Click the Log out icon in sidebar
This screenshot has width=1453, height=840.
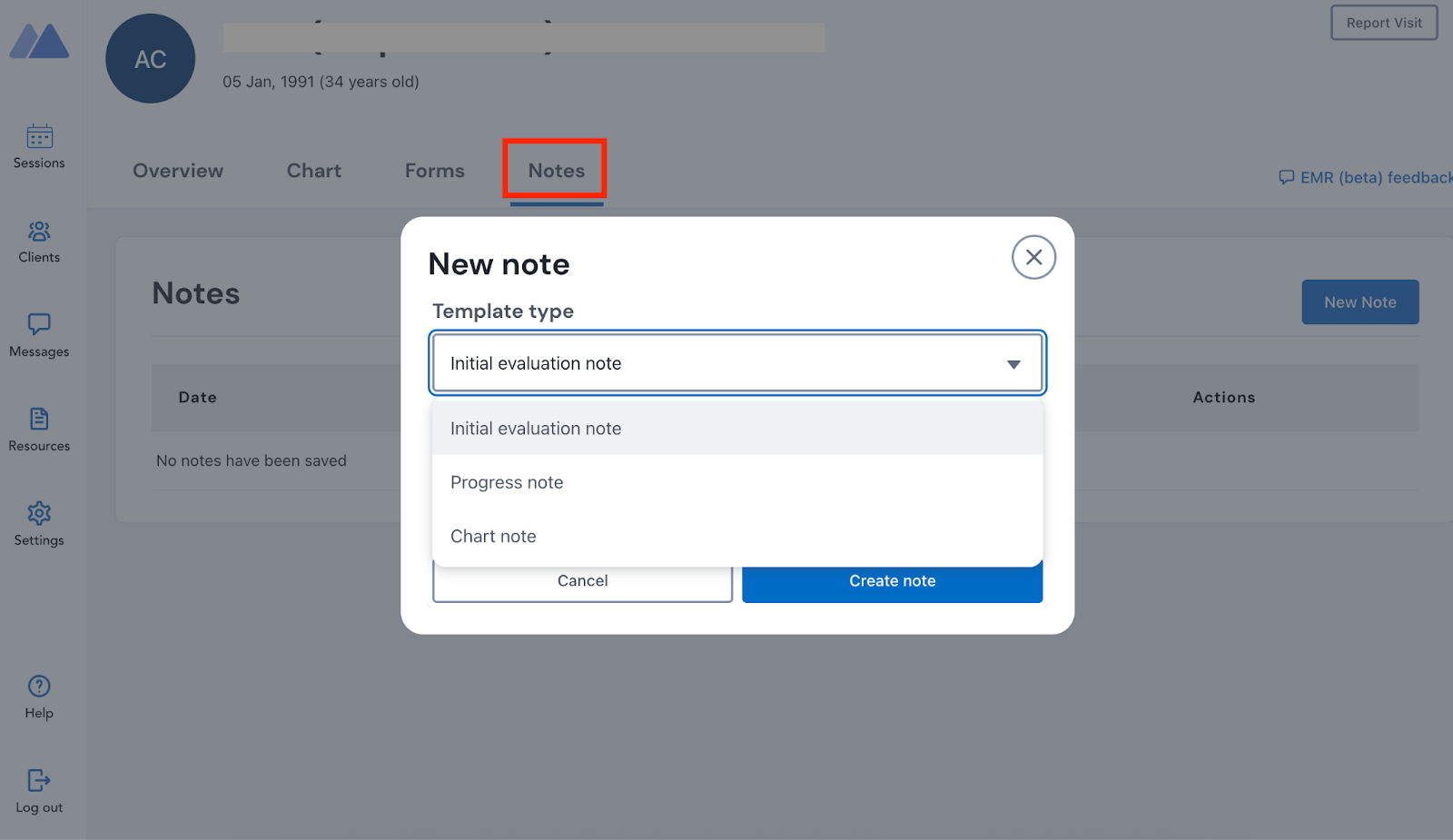(x=38, y=780)
